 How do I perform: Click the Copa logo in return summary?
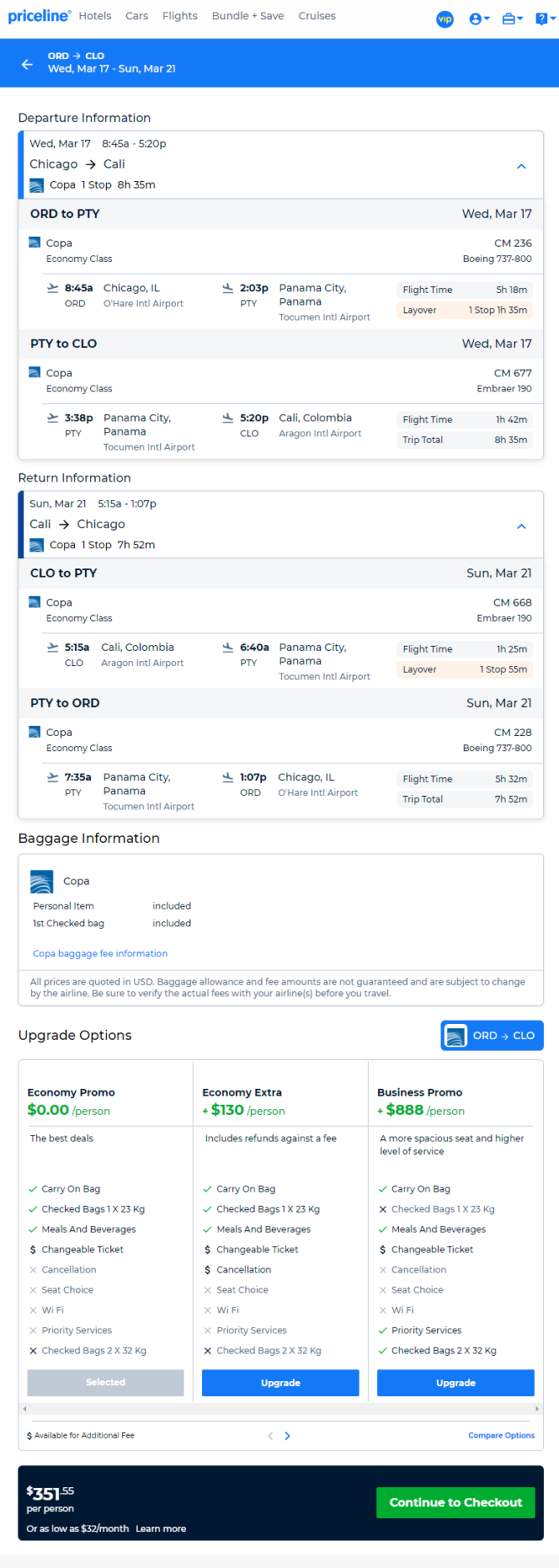click(x=36, y=545)
